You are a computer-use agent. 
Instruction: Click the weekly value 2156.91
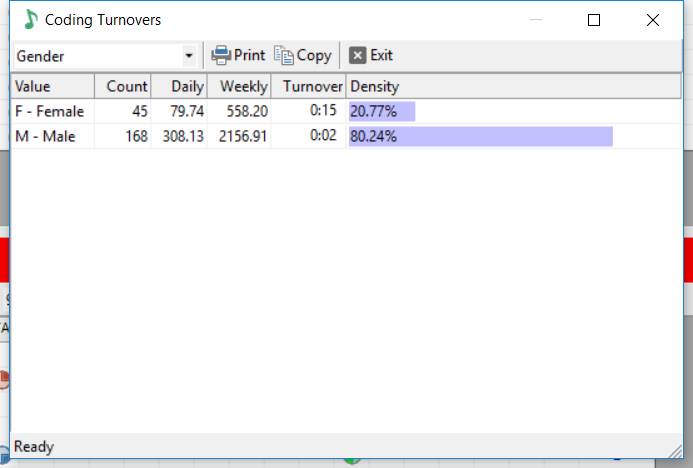(x=243, y=136)
